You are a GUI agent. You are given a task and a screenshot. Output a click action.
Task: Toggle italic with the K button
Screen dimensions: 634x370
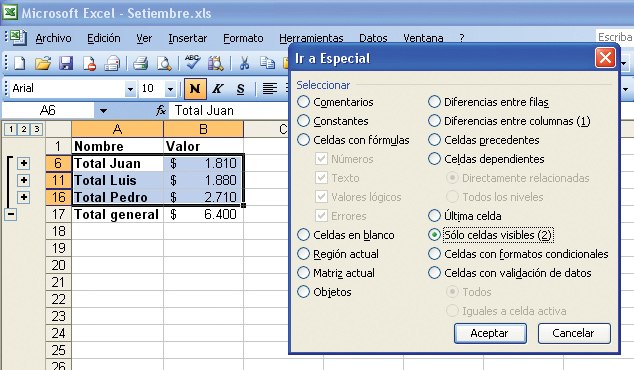tap(218, 89)
